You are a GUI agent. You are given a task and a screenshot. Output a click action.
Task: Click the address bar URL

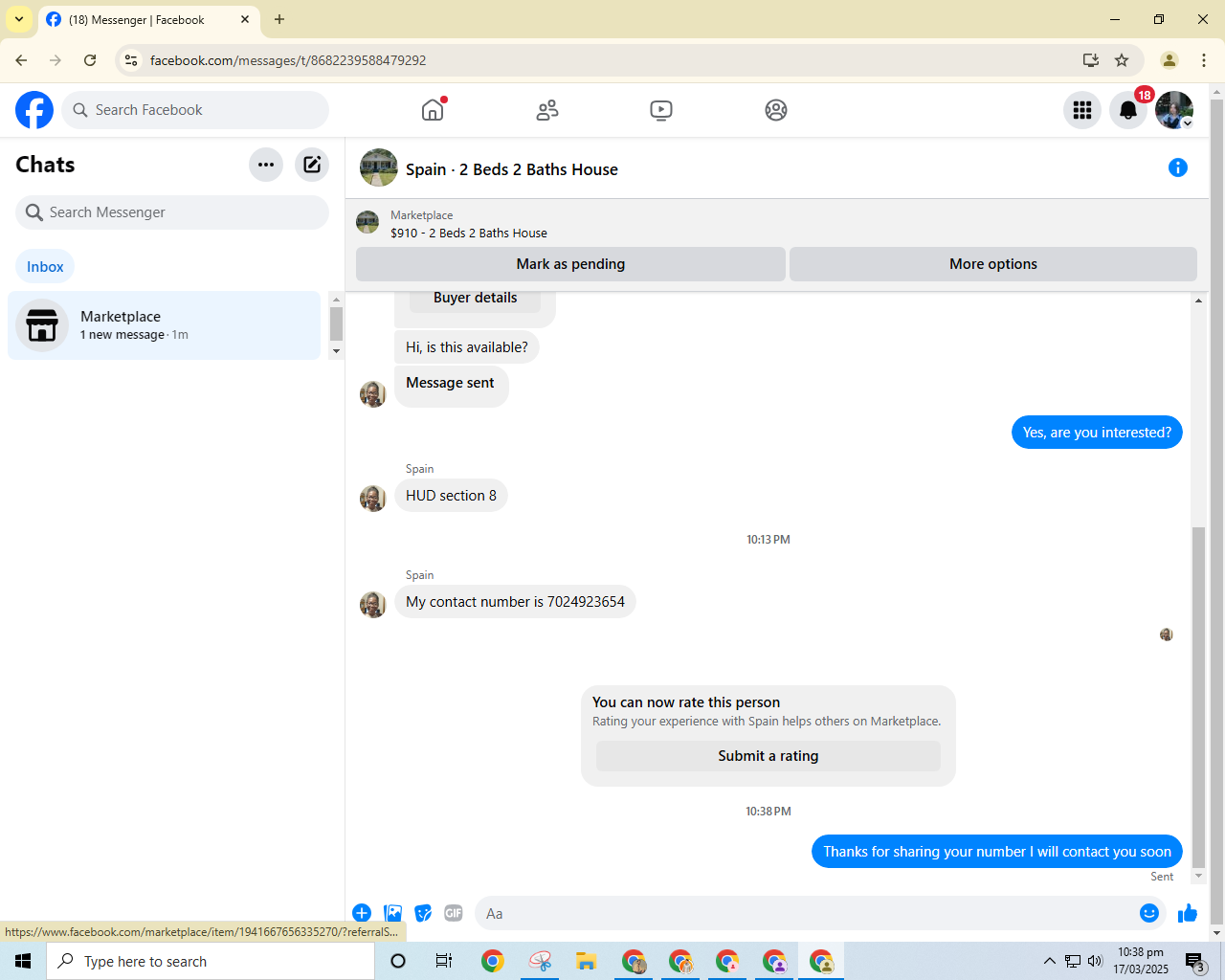[288, 60]
